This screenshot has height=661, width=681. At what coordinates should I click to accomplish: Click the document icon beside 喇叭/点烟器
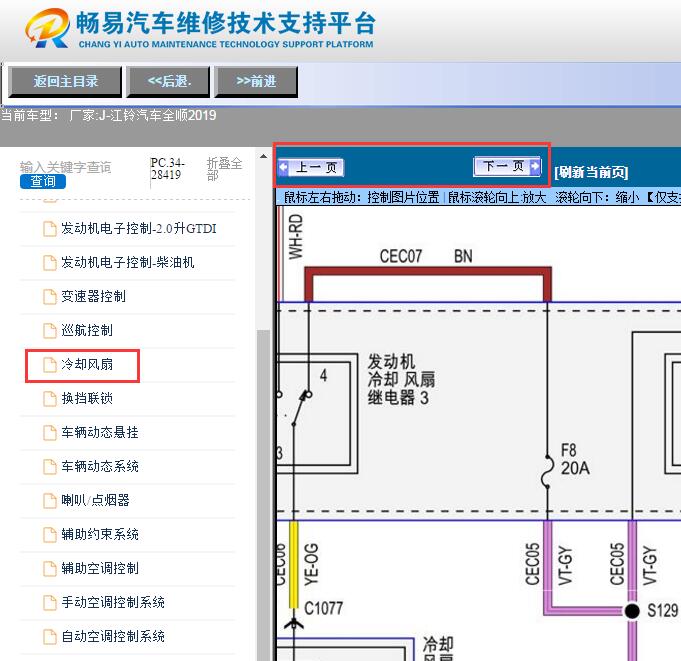[50, 501]
